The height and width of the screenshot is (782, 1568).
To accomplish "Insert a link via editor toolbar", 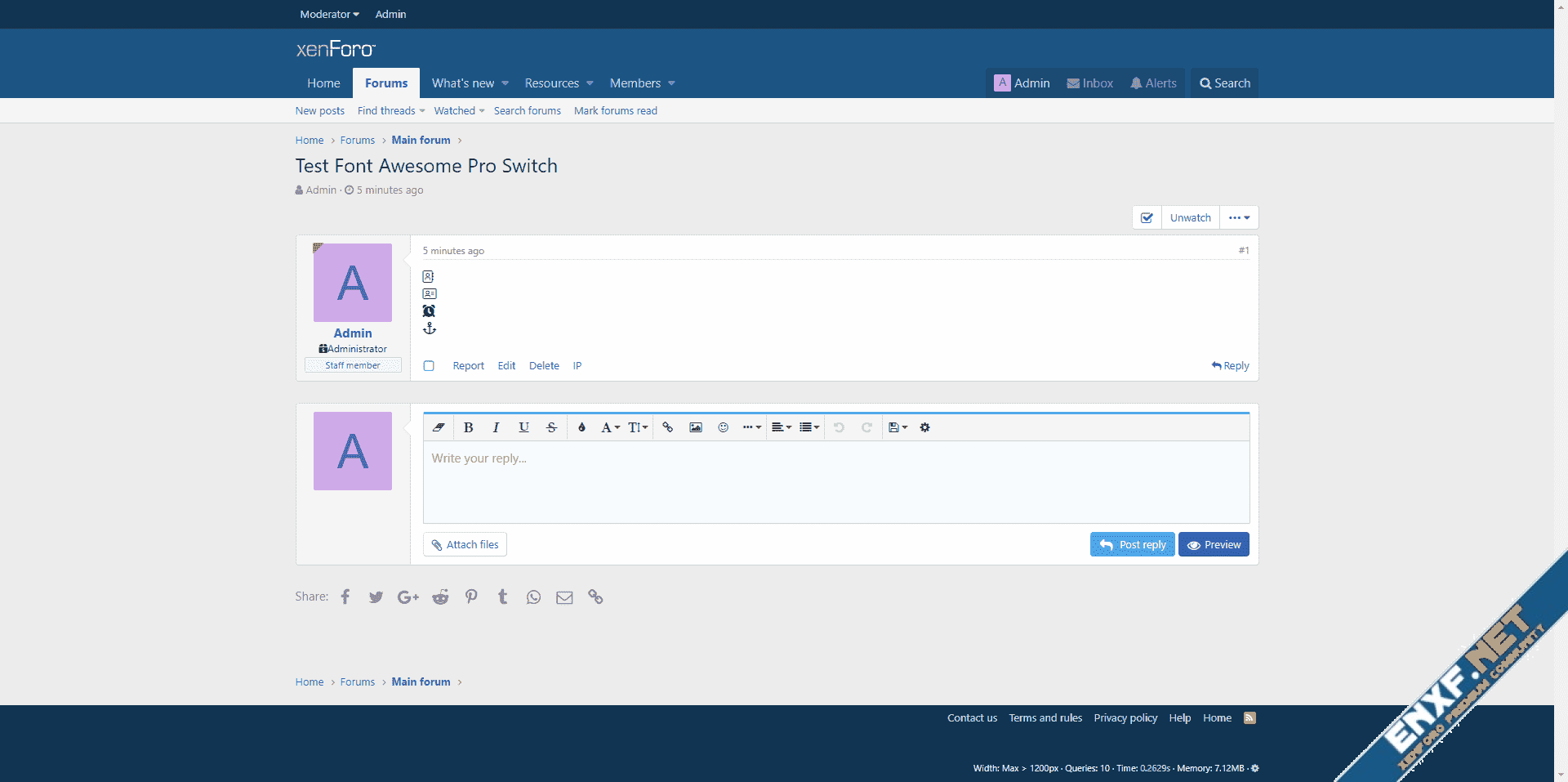I will point(668,427).
